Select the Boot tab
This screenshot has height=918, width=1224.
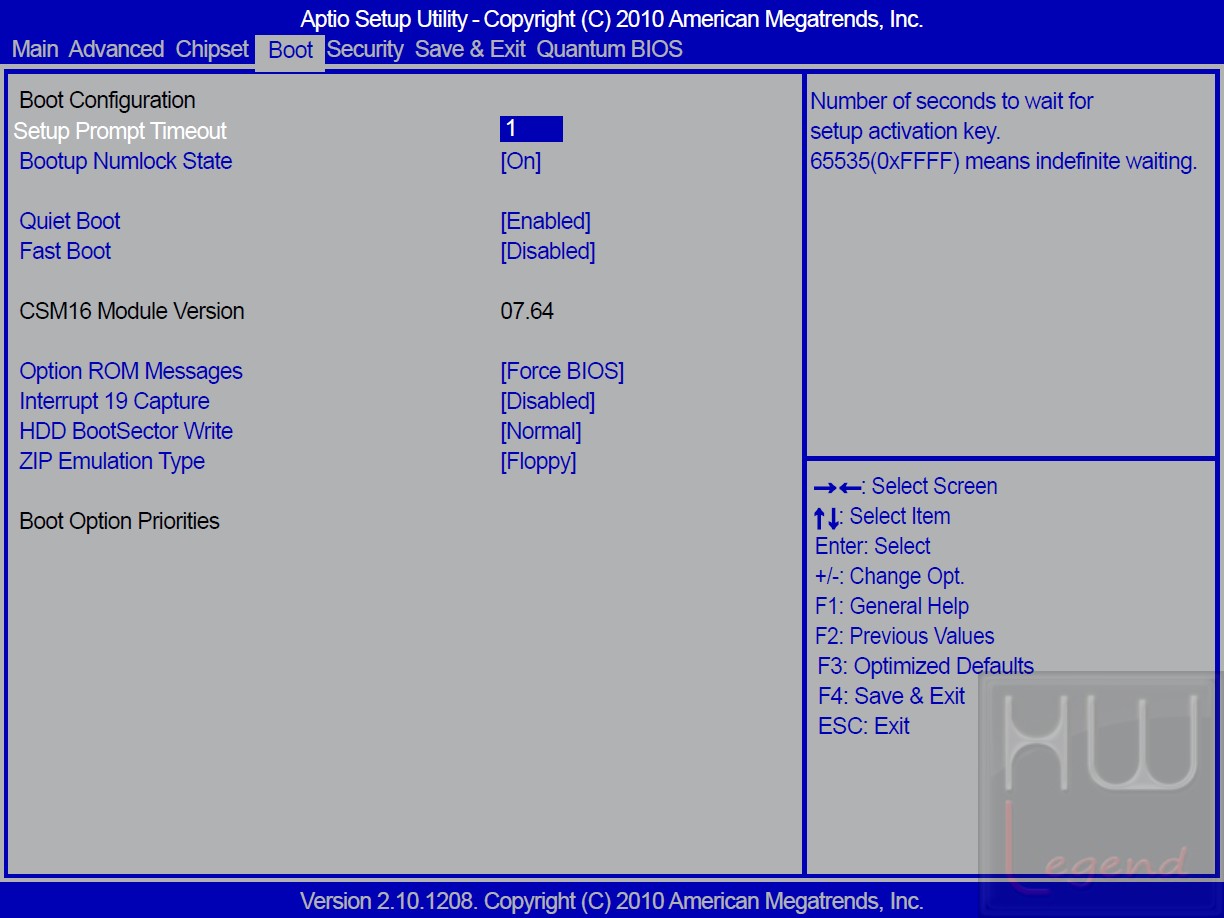(x=290, y=50)
